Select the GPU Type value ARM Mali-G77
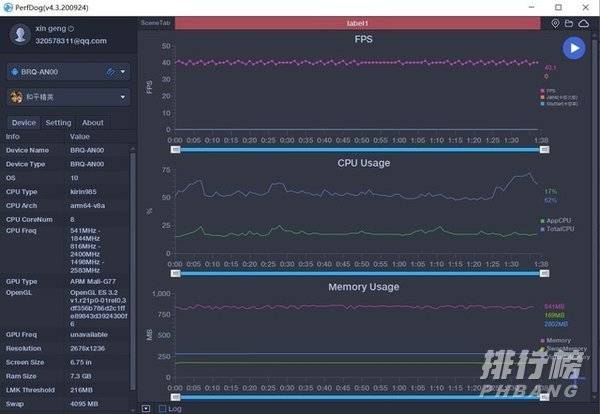This screenshot has width=600, height=414. pyautogui.click(x=93, y=281)
